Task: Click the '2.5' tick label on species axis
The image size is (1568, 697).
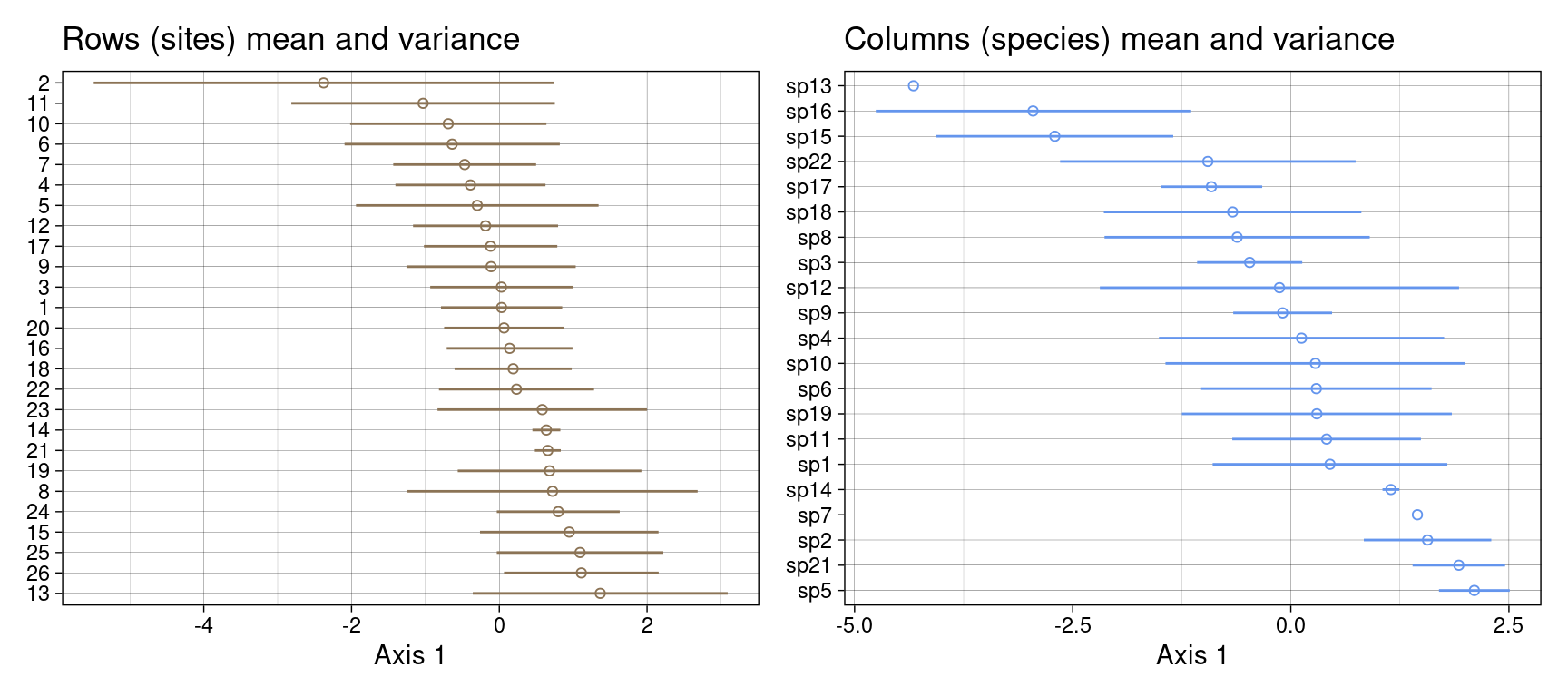Action: (x=1508, y=626)
